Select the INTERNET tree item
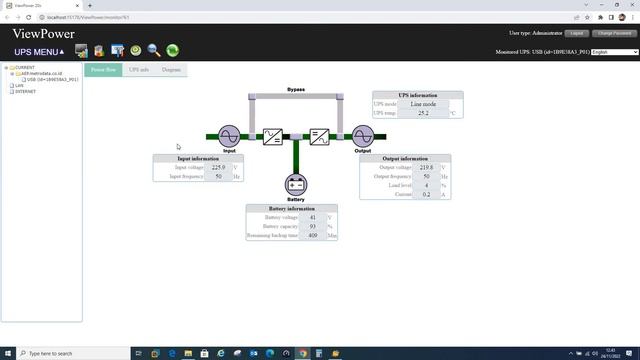640x360 pixels. [x=25, y=92]
